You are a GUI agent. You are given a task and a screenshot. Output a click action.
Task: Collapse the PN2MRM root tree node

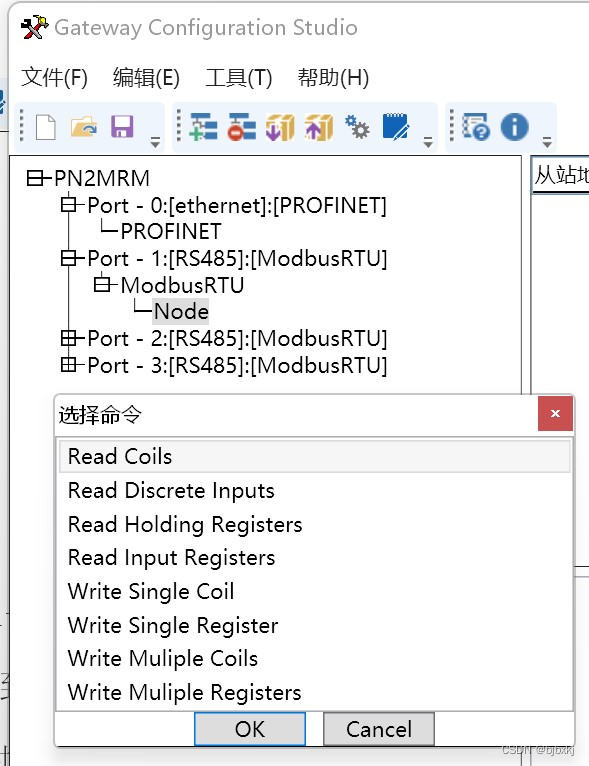[35, 178]
